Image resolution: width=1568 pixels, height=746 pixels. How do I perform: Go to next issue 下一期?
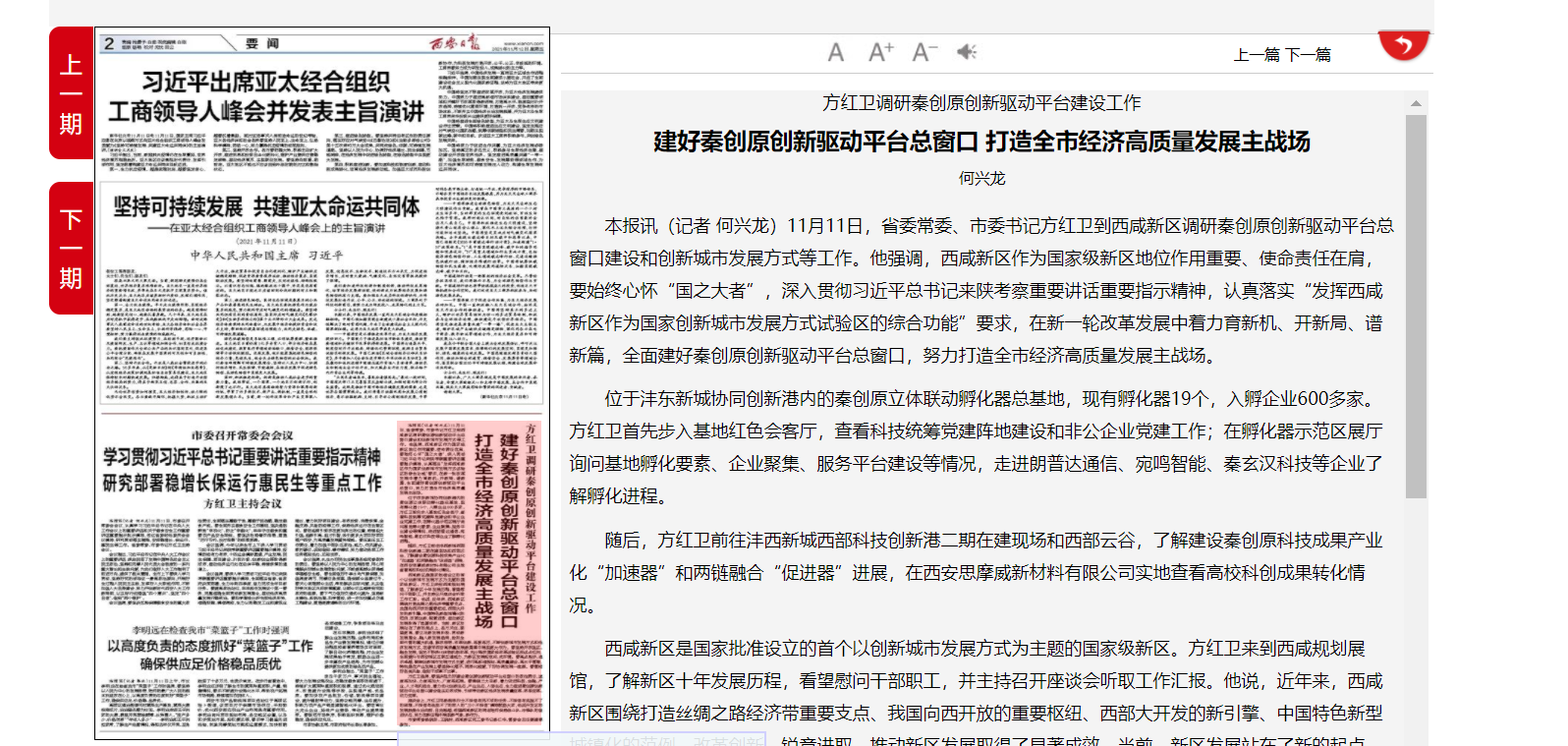pyautogui.click(x=71, y=249)
